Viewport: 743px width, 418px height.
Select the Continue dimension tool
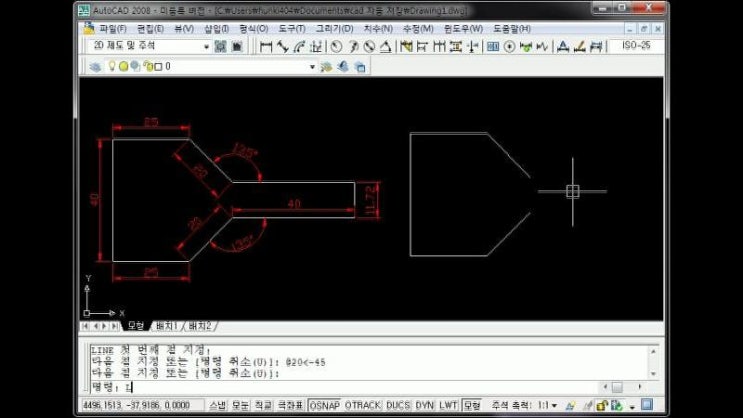point(439,46)
